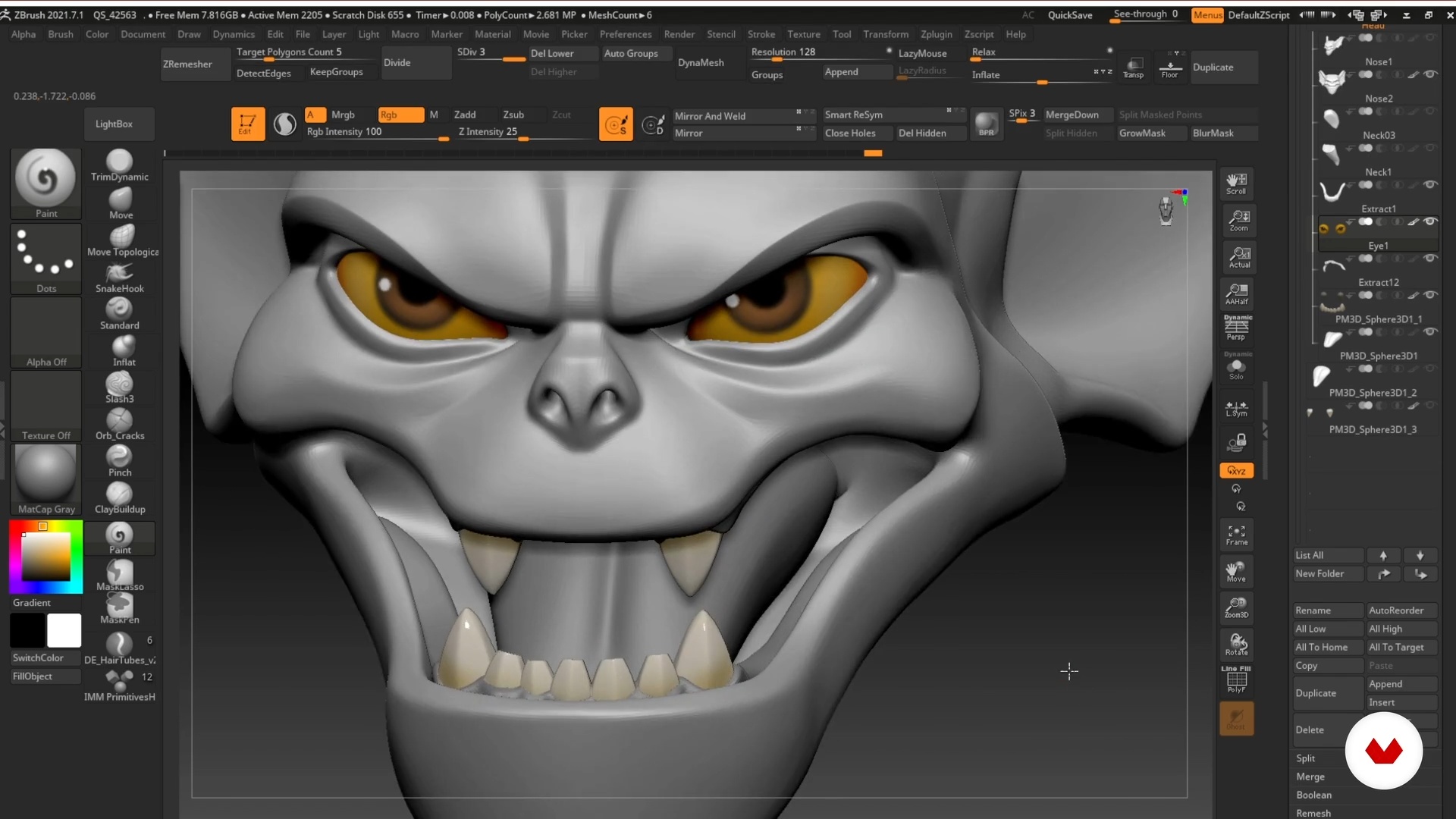Open the Preferences menu
This screenshot has width=1456, height=819.
click(x=626, y=34)
